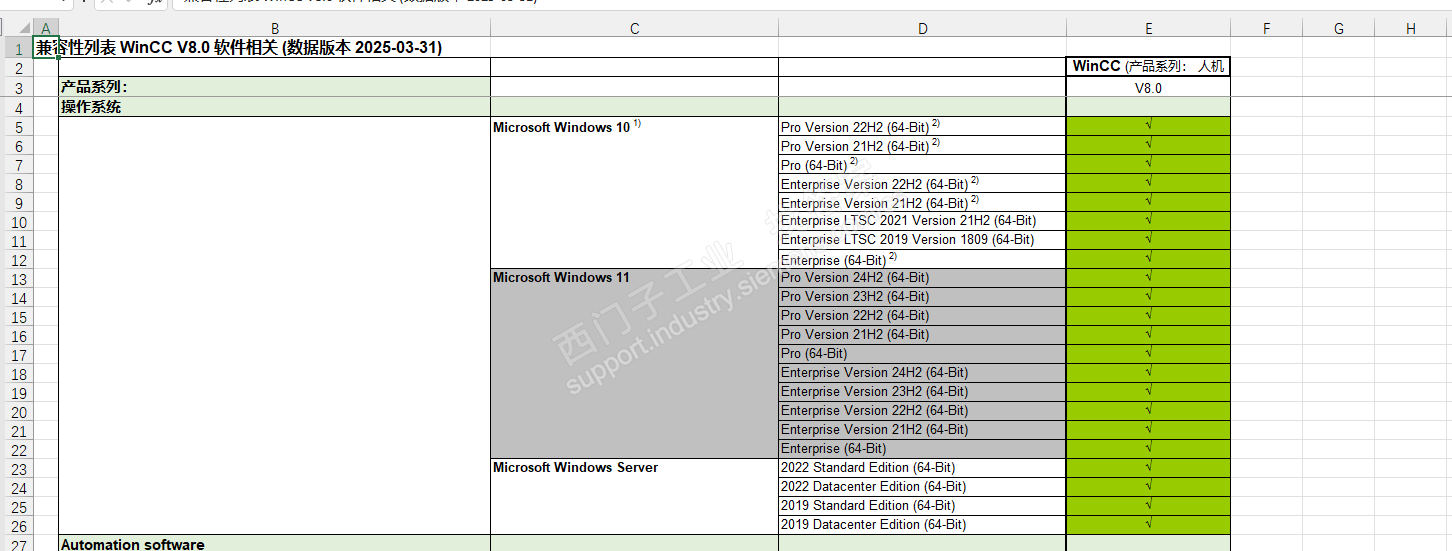Click 'Enterprise LTSC 2021 Version 21H2 (64-Bit)' cell

pos(922,221)
